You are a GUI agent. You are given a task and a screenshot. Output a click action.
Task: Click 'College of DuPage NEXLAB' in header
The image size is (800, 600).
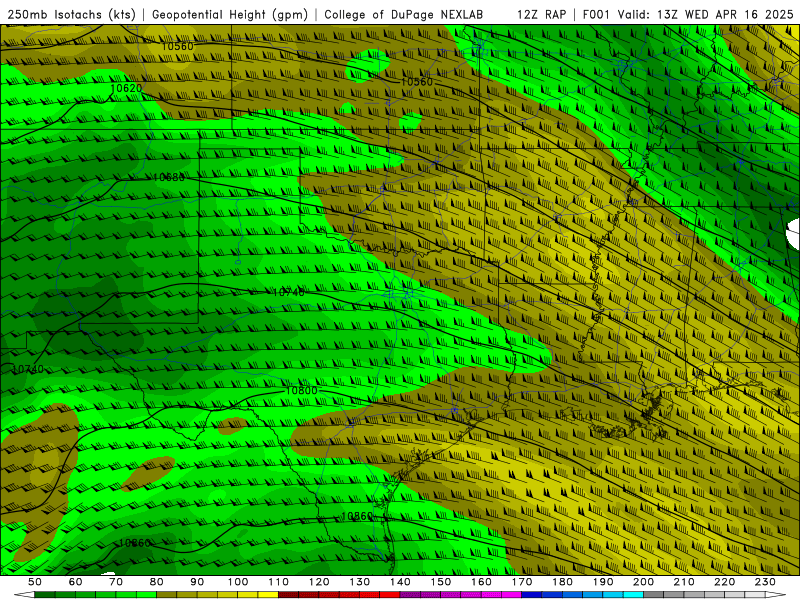pos(404,14)
